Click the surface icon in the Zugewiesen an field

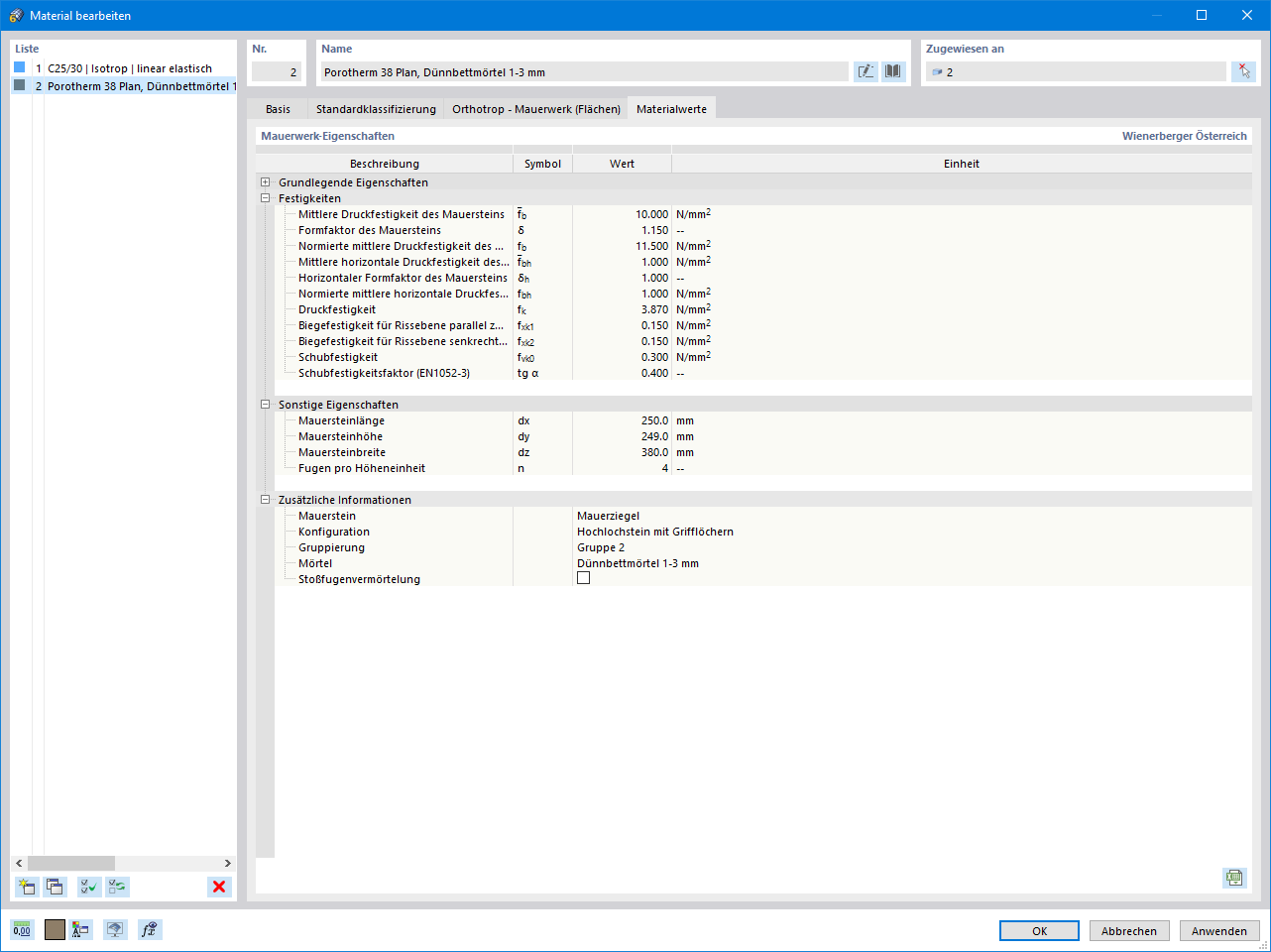point(937,72)
